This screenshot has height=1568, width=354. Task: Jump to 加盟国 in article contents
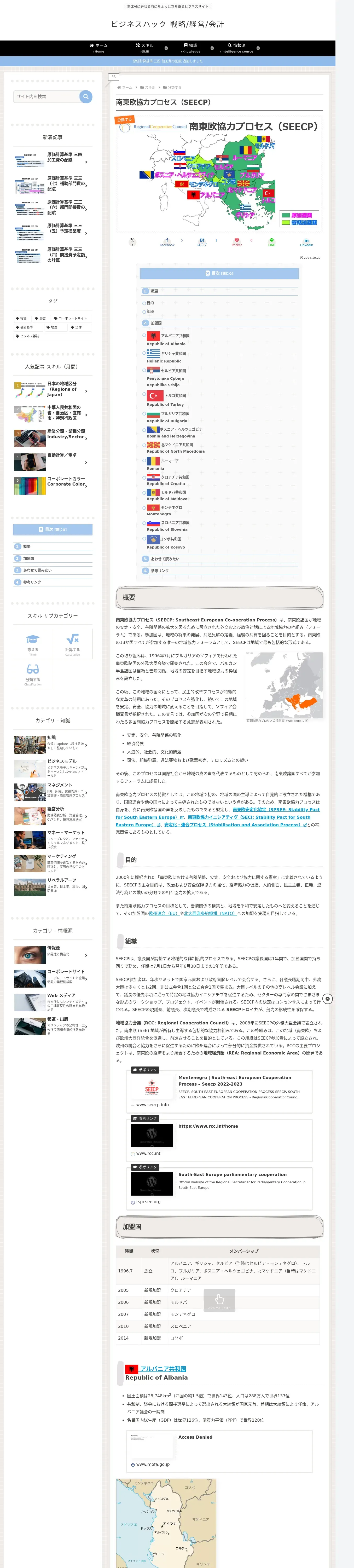point(156,323)
